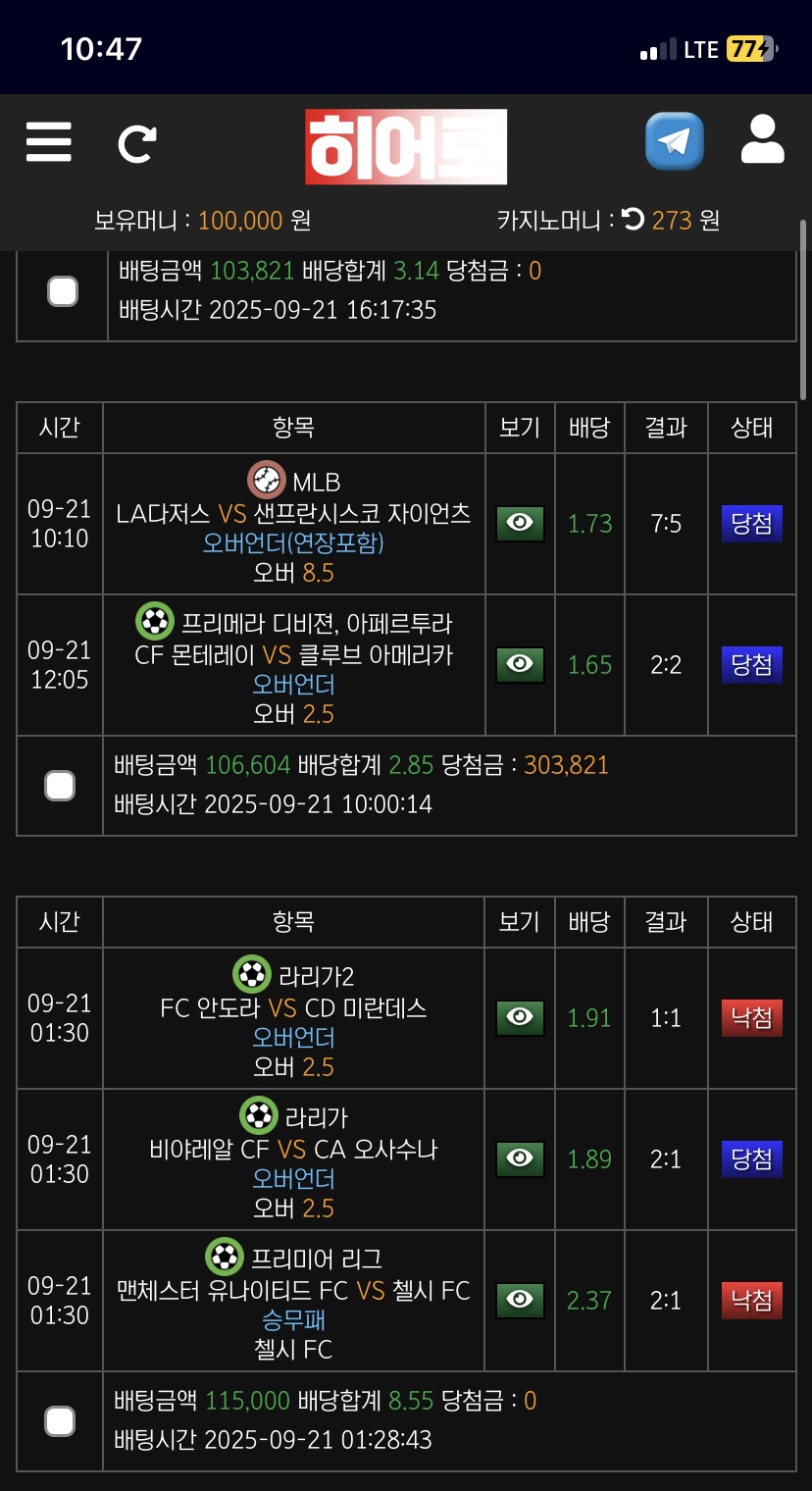The width and height of the screenshot is (812, 1491).
Task: Open the hamburger menu
Action: 48,142
